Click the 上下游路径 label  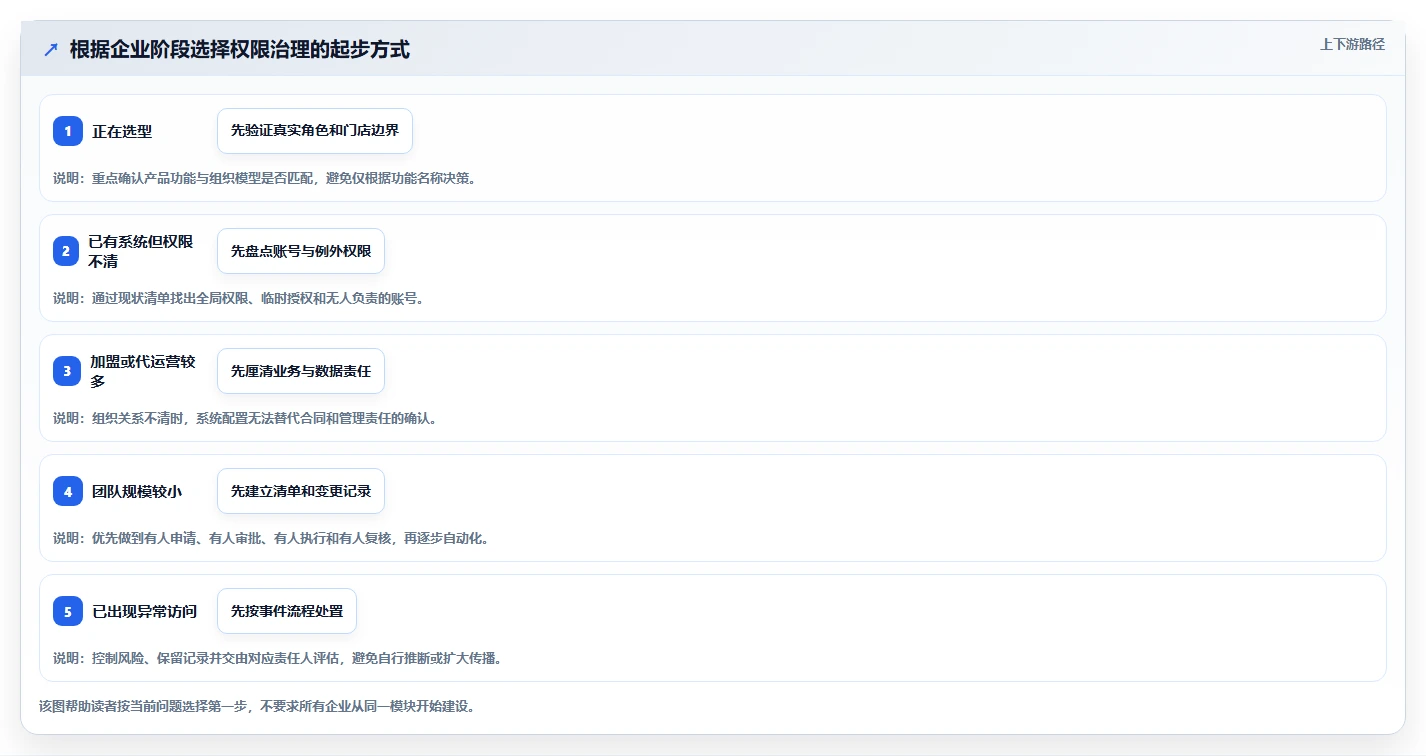[x=1352, y=44]
